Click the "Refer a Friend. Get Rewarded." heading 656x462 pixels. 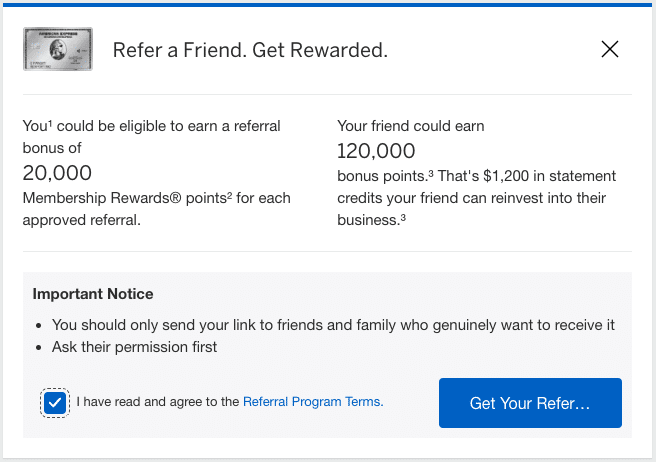coord(250,49)
